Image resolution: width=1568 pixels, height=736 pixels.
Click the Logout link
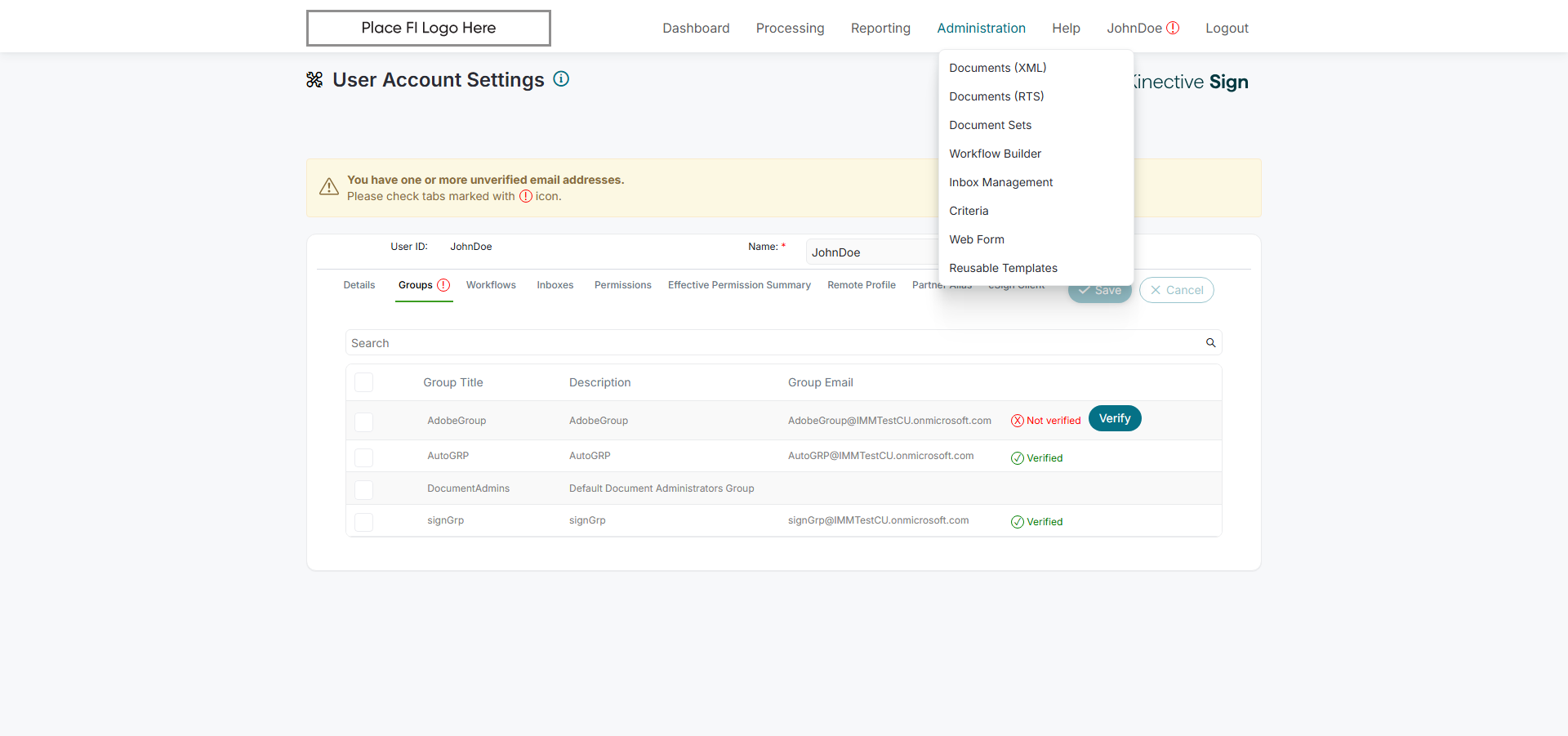[1227, 28]
